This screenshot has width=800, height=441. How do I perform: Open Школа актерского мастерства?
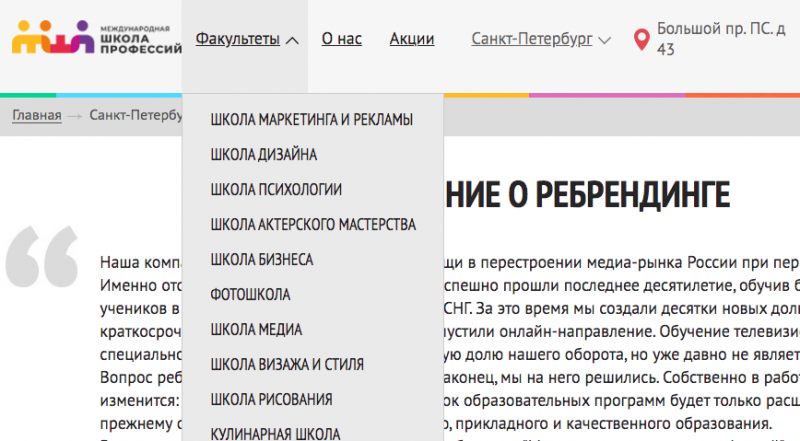coord(313,224)
